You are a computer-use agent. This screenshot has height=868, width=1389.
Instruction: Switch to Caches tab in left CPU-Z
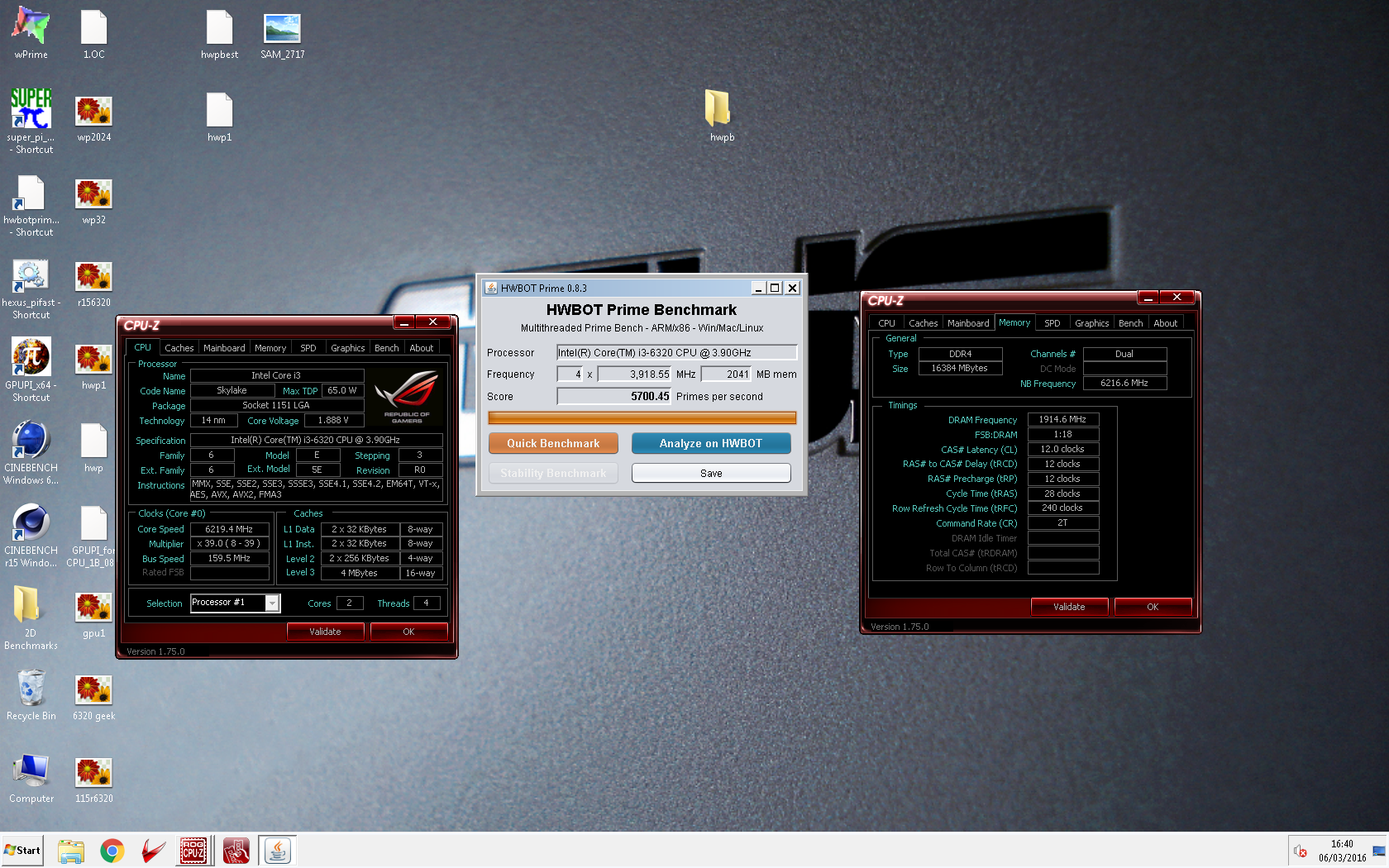pyautogui.click(x=179, y=348)
